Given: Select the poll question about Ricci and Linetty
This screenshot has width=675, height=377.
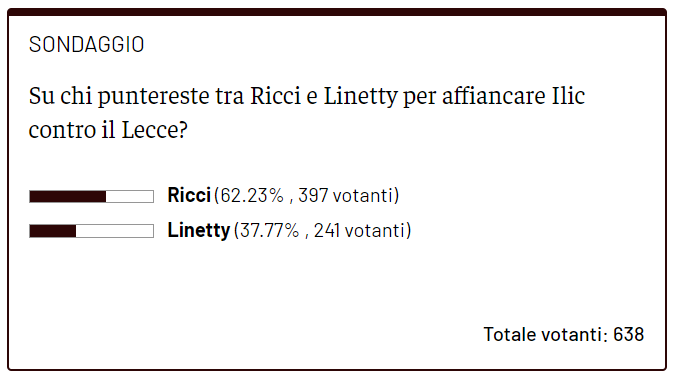Looking at the screenshot, I should pos(307,113).
